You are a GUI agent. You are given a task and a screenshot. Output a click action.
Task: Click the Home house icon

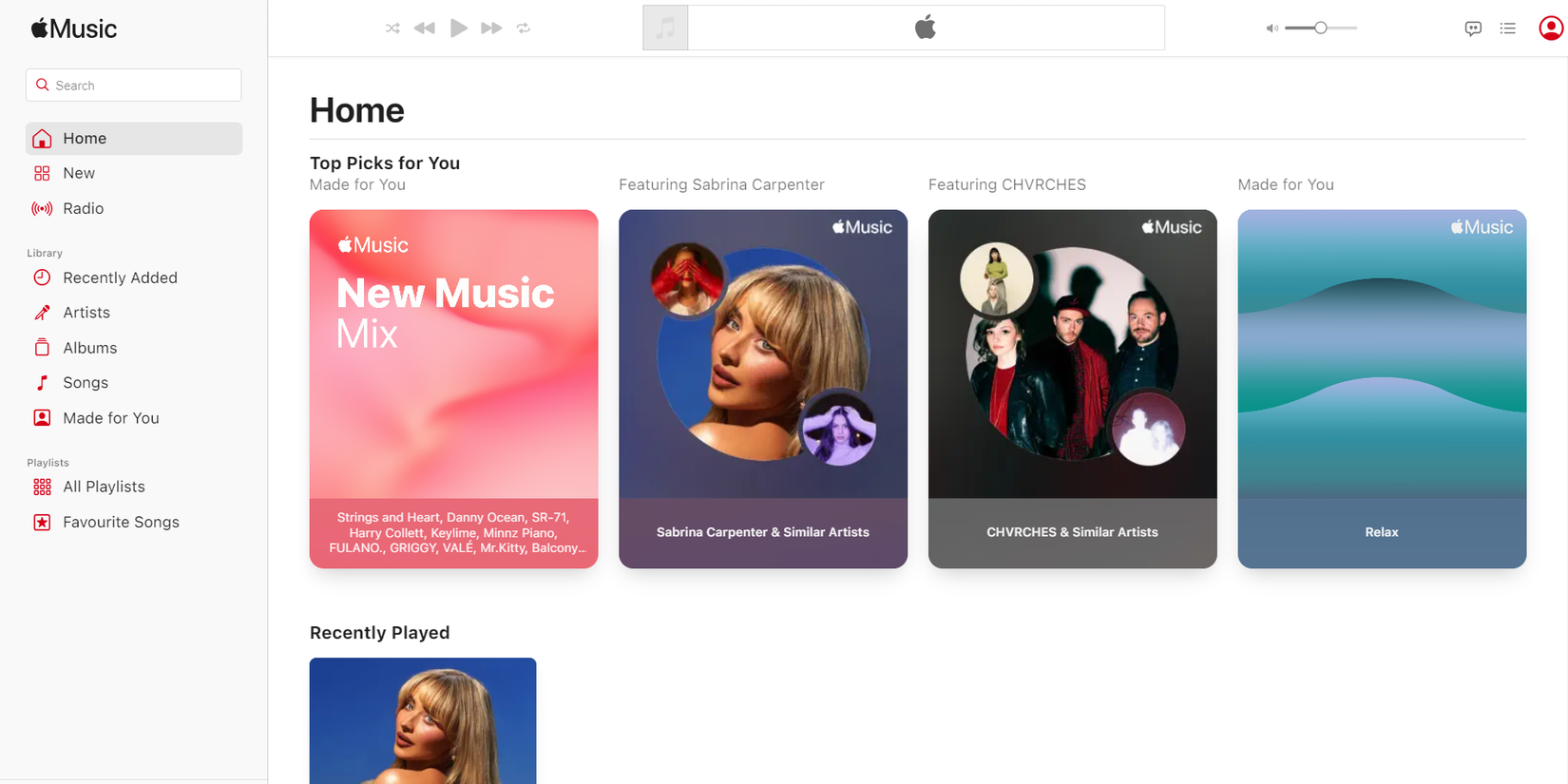pos(42,139)
